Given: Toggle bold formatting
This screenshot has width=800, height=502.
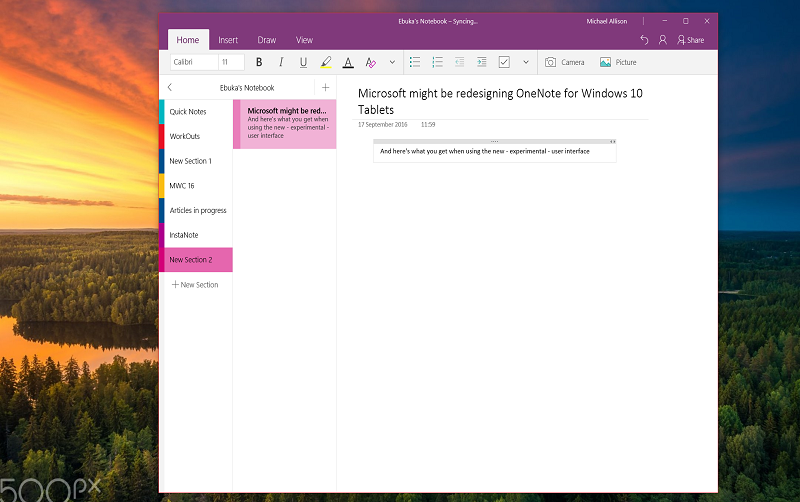Looking at the screenshot, I should (259, 62).
